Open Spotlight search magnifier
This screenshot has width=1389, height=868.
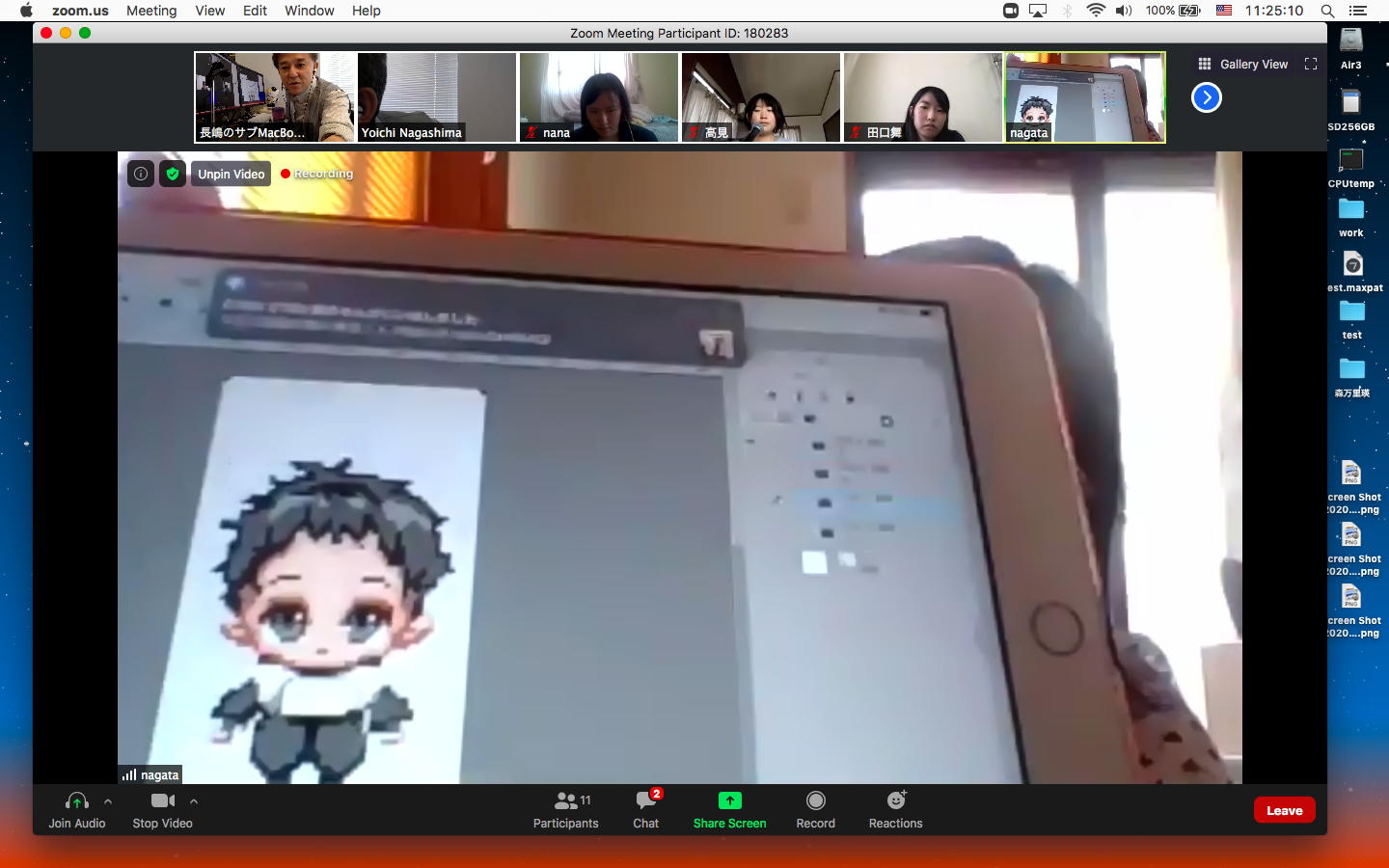1327,11
